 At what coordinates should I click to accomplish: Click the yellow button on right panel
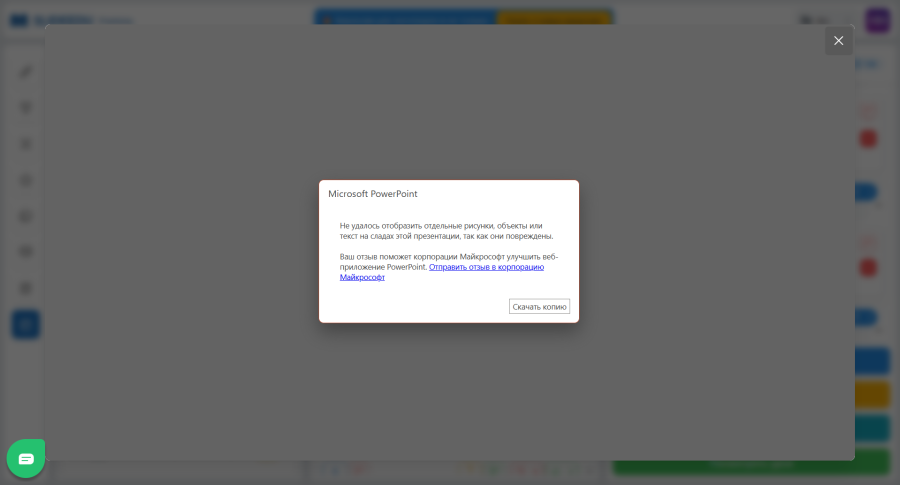click(872, 395)
